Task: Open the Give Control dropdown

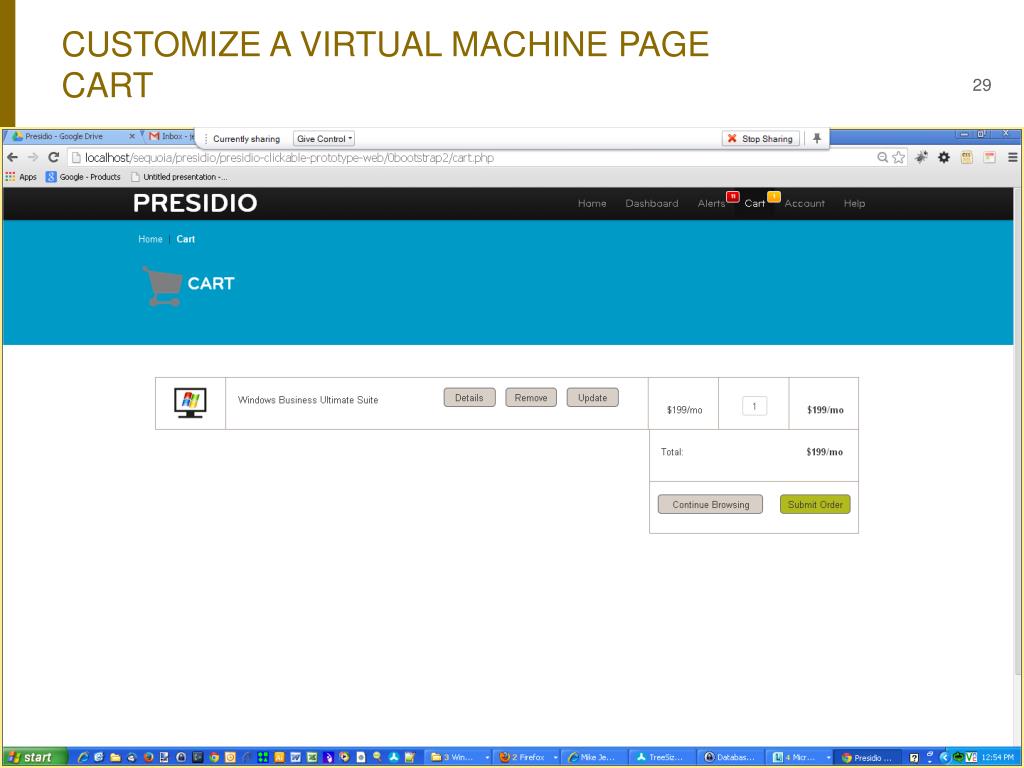Action: pyautogui.click(x=324, y=138)
